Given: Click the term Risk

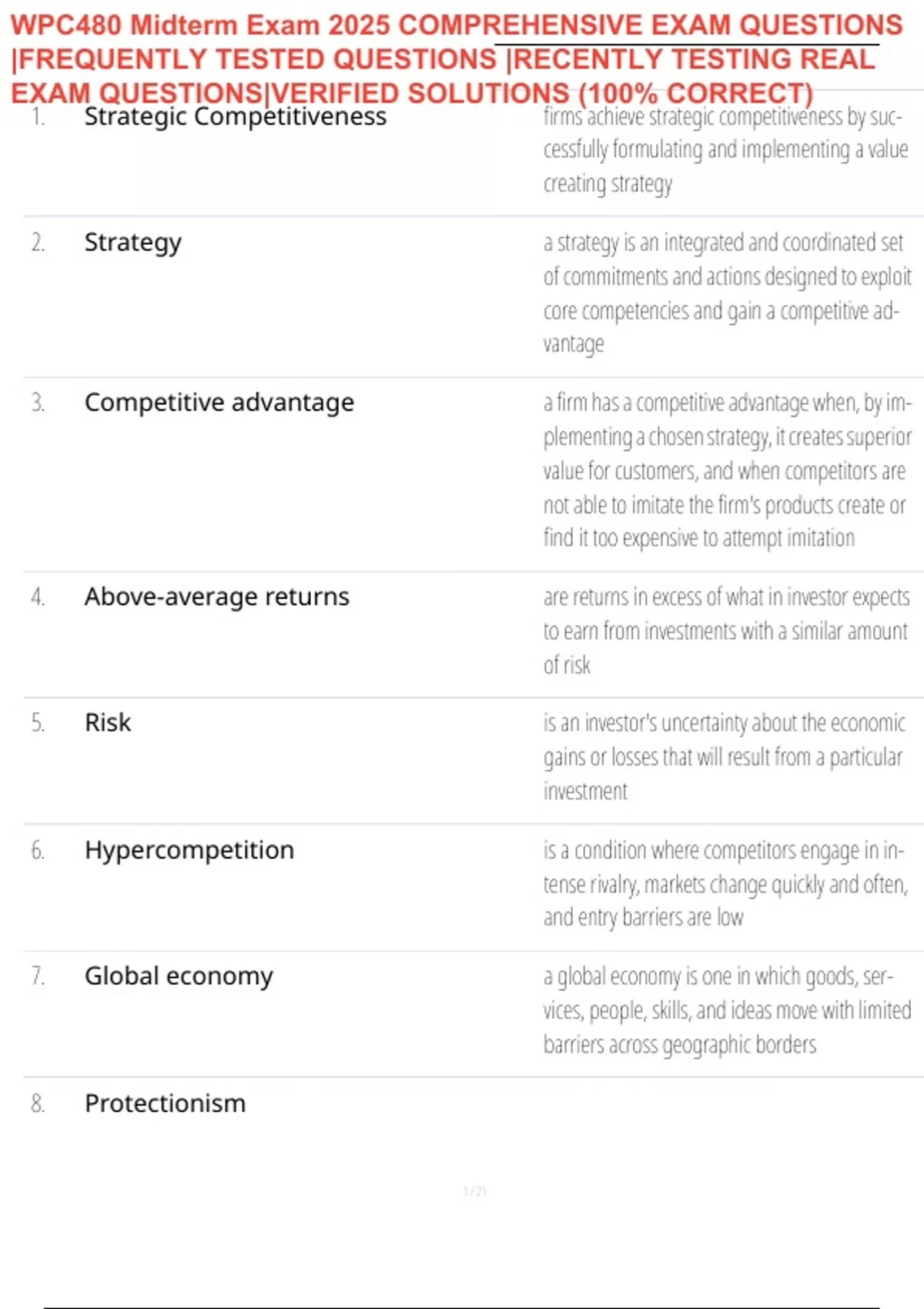Looking at the screenshot, I should click(x=108, y=723).
